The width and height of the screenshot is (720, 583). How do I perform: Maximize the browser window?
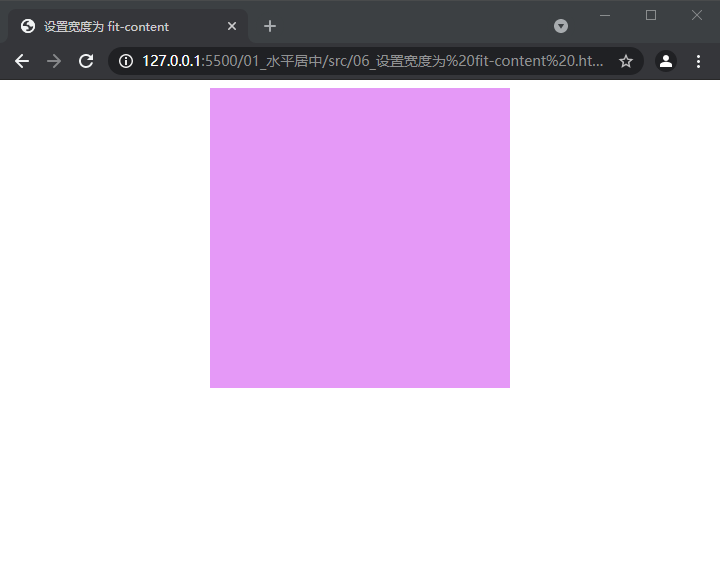point(651,15)
